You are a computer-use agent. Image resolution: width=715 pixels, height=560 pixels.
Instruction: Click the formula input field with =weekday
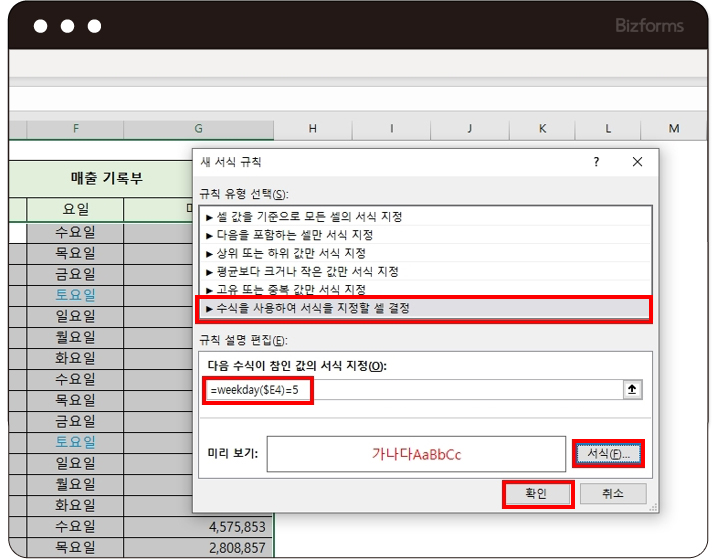click(410, 389)
